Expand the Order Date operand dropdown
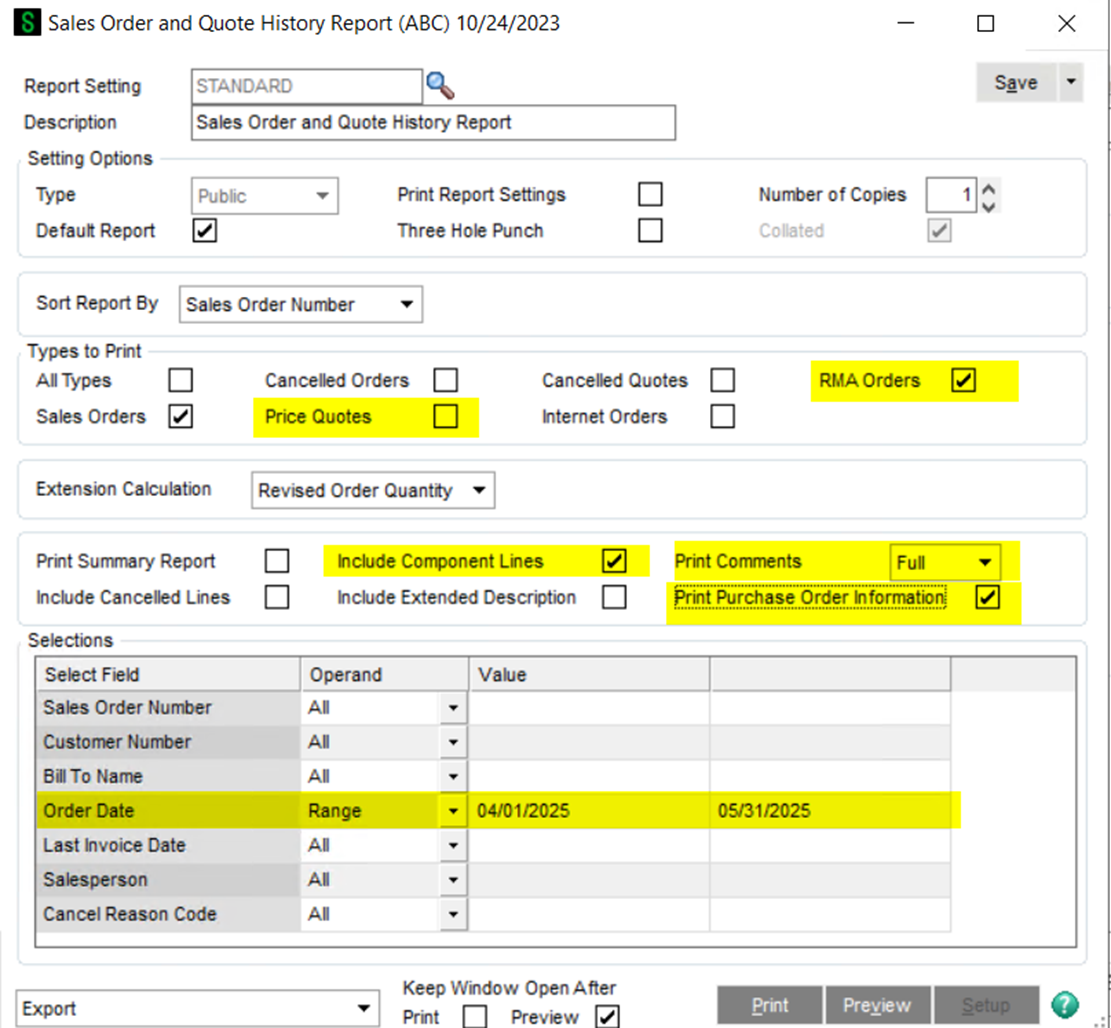The width and height of the screenshot is (1111, 1028). click(454, 811)
